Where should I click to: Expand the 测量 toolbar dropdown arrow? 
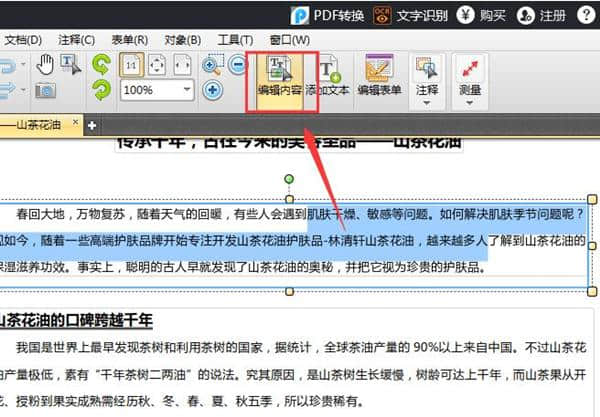pos(470,103)
